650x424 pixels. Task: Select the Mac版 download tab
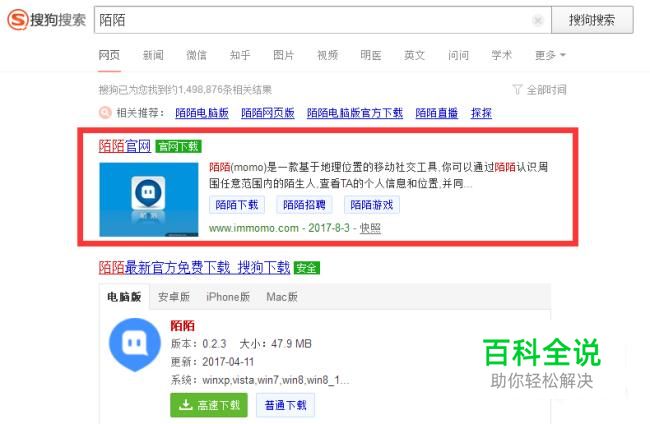coord(282,297)
